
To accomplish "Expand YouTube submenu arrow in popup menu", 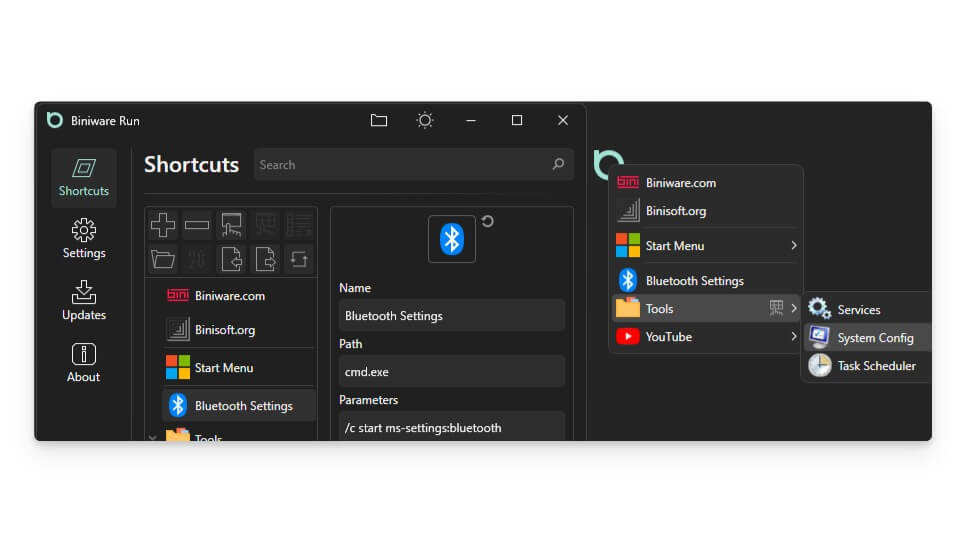I will coord(794,337).
